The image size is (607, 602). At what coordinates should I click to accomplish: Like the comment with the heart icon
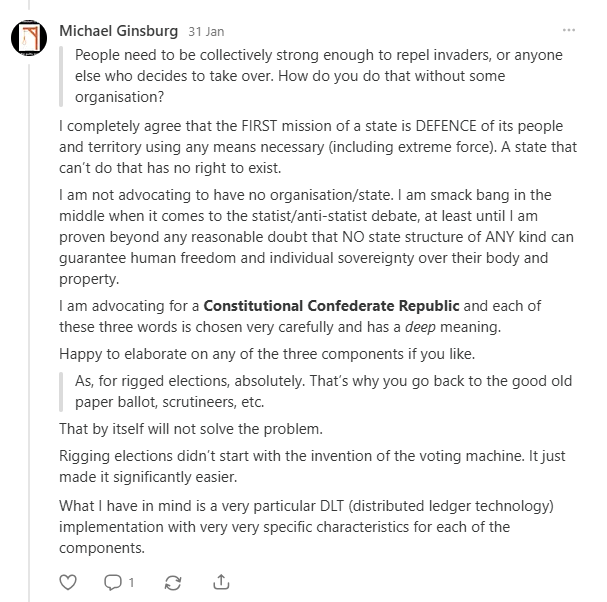coord(69,580)
